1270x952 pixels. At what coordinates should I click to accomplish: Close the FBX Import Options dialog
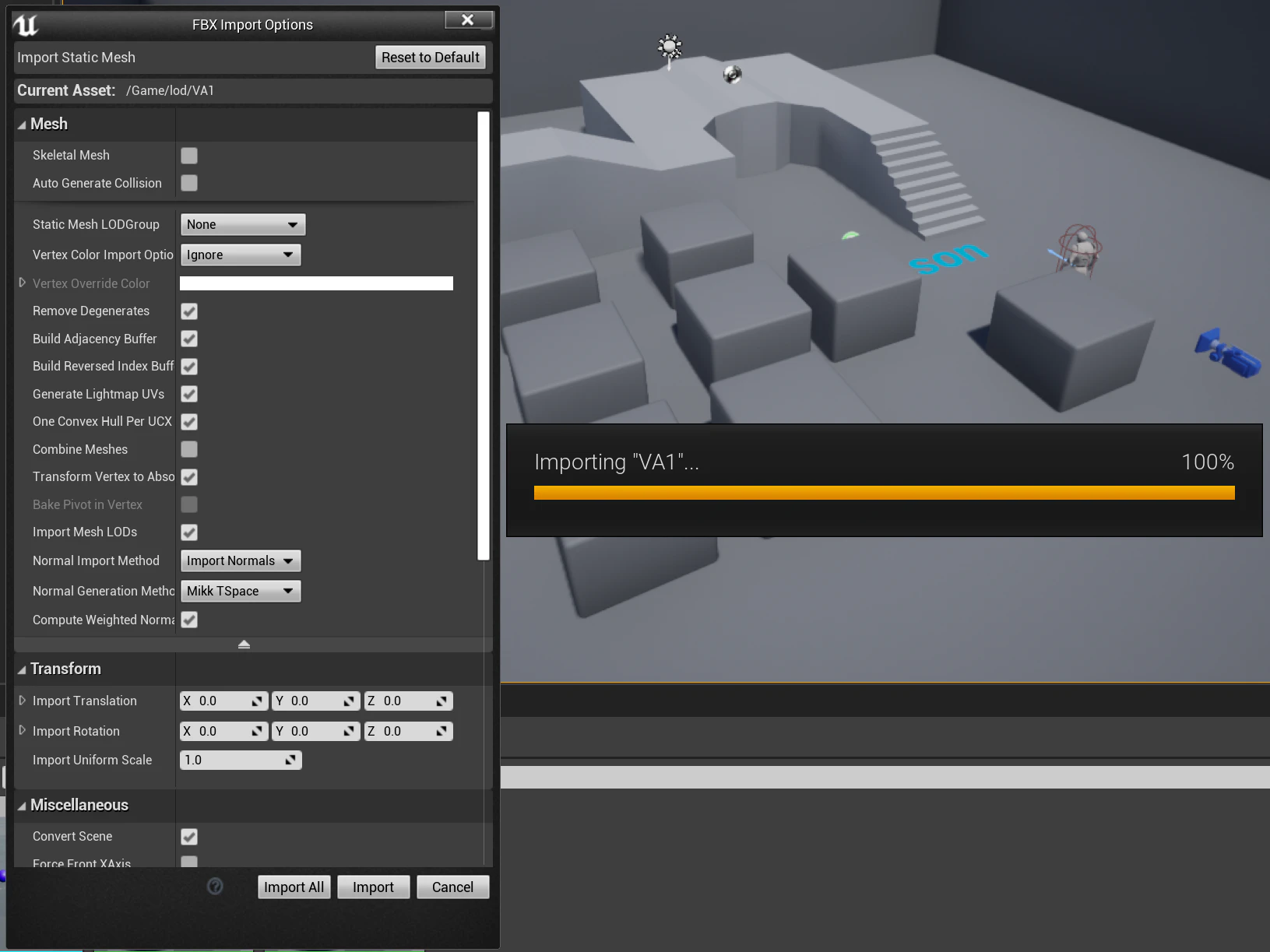click(468, 20)
